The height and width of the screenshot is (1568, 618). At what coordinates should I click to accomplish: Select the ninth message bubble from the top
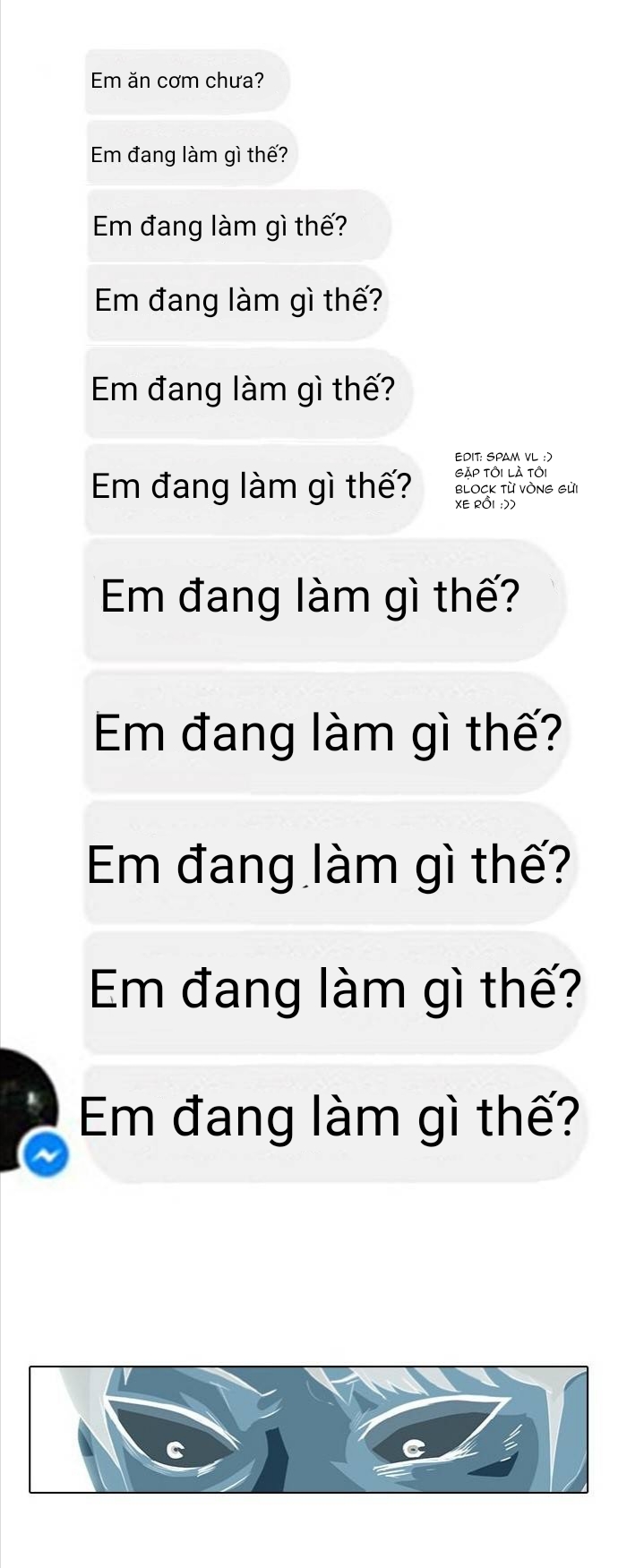point(328,863)
